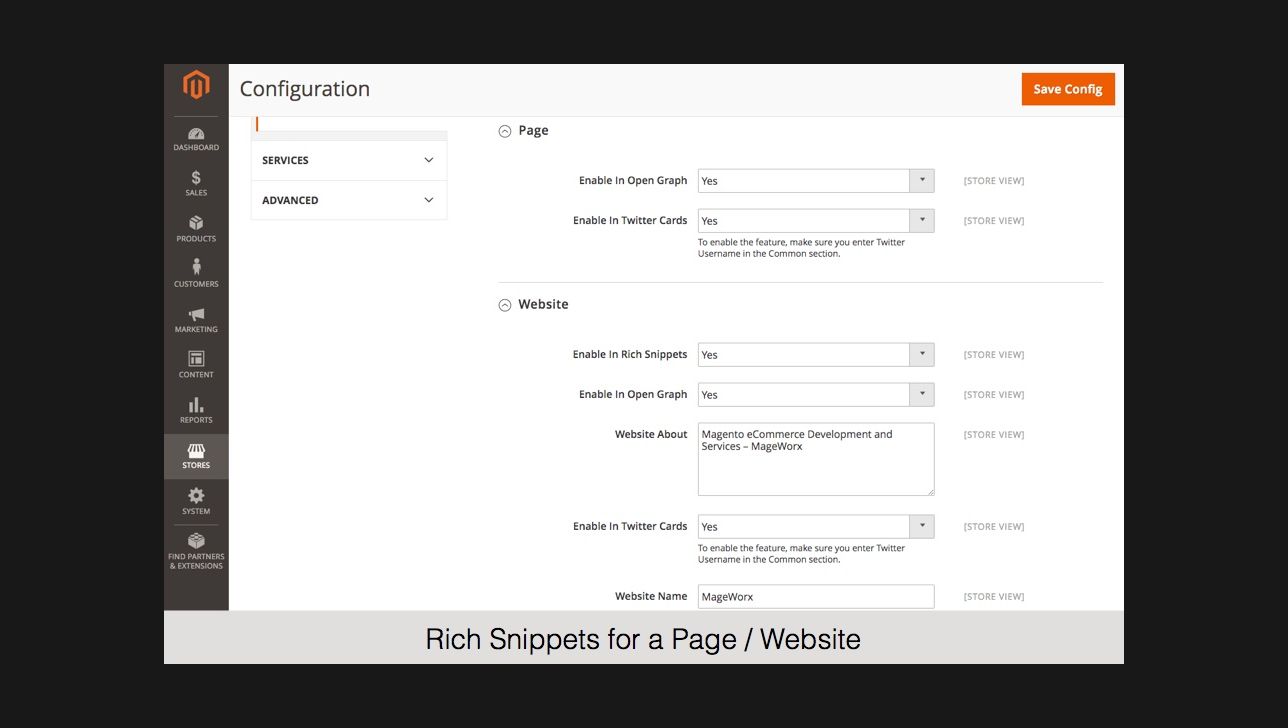View Reports via the bar chart icon

coord(196,409)
